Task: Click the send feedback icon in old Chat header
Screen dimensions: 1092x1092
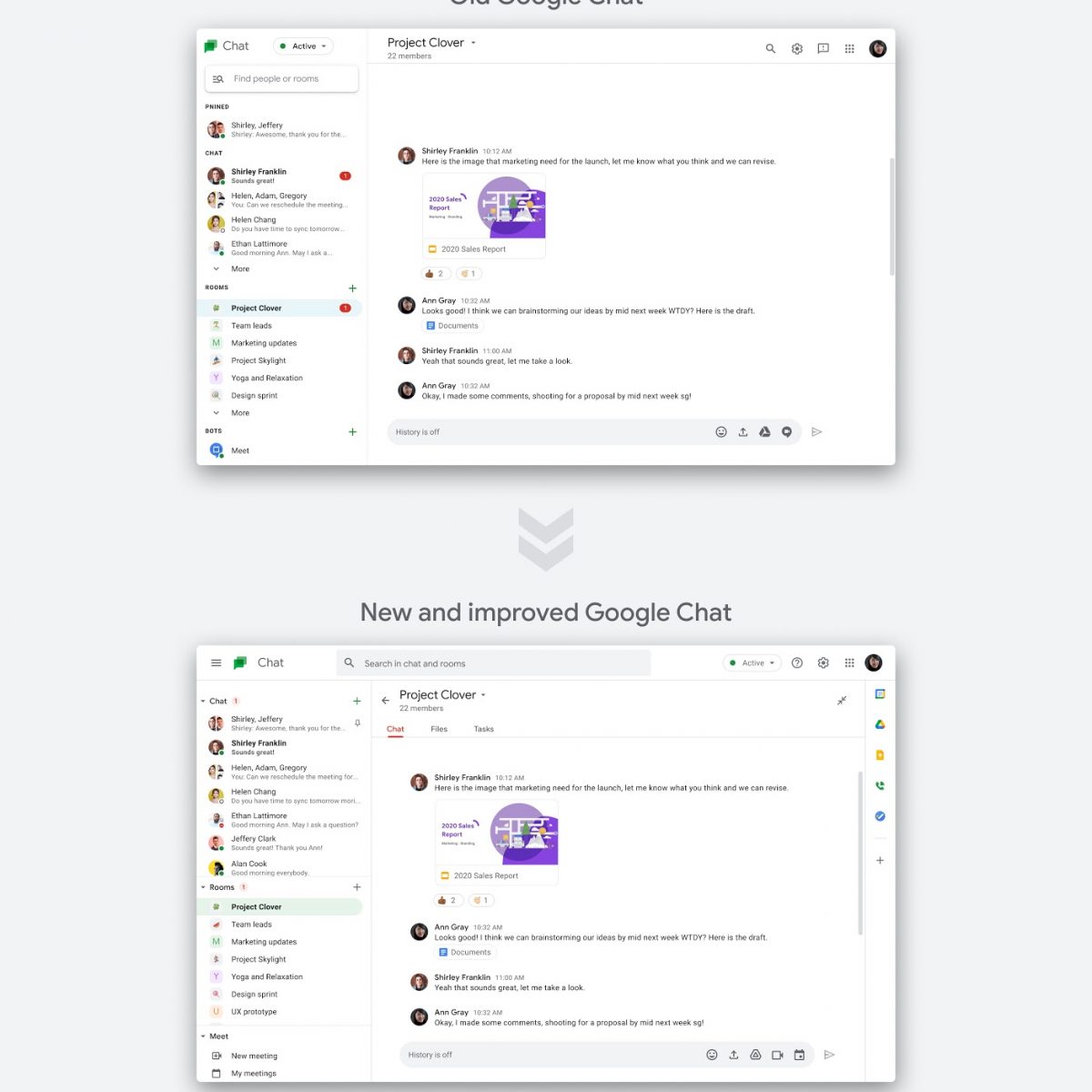Action: click(823, 48)
